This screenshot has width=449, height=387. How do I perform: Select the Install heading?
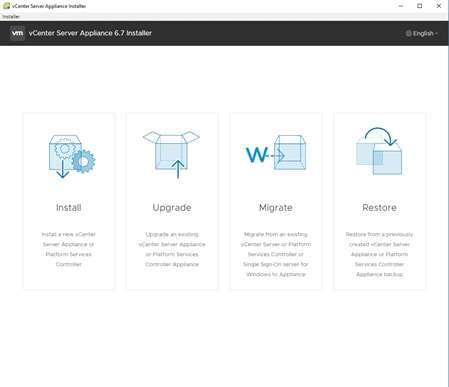69,208
